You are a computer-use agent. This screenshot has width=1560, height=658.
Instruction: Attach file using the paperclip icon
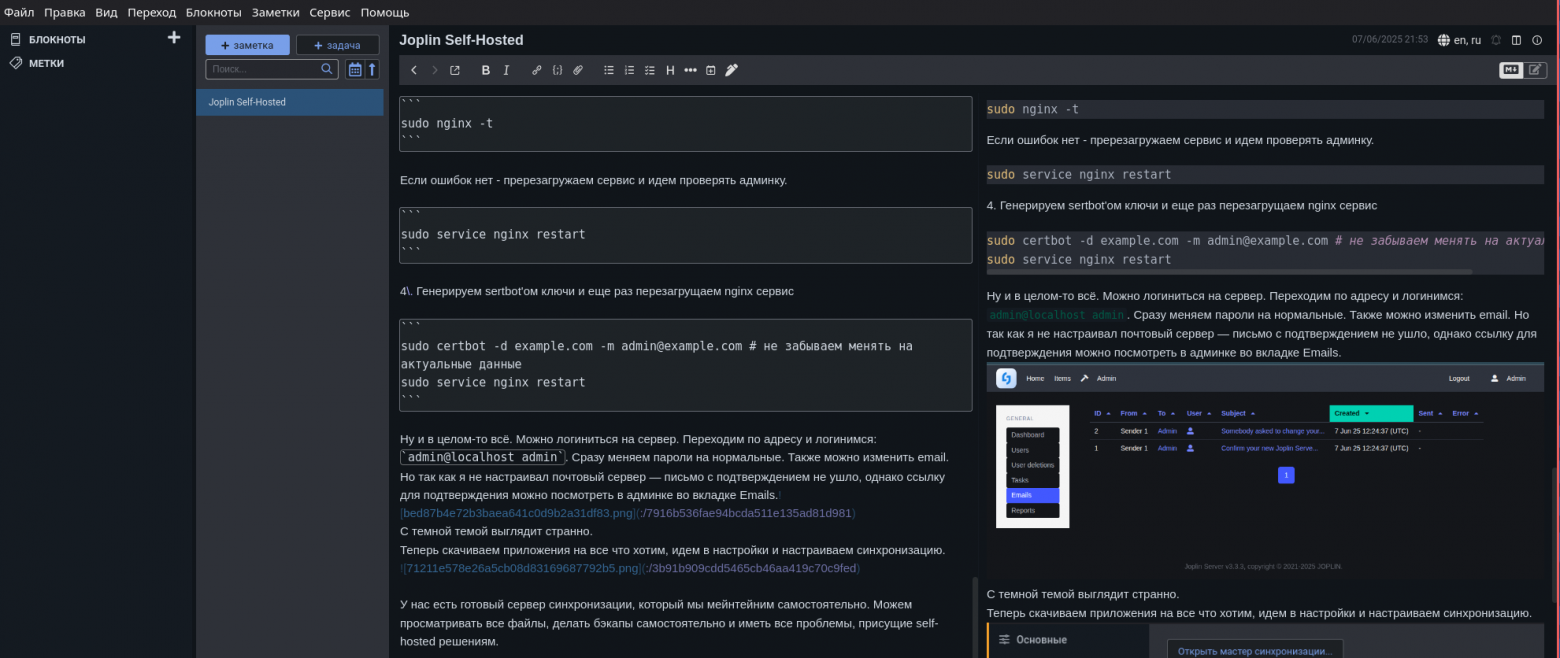coord(577,70)
